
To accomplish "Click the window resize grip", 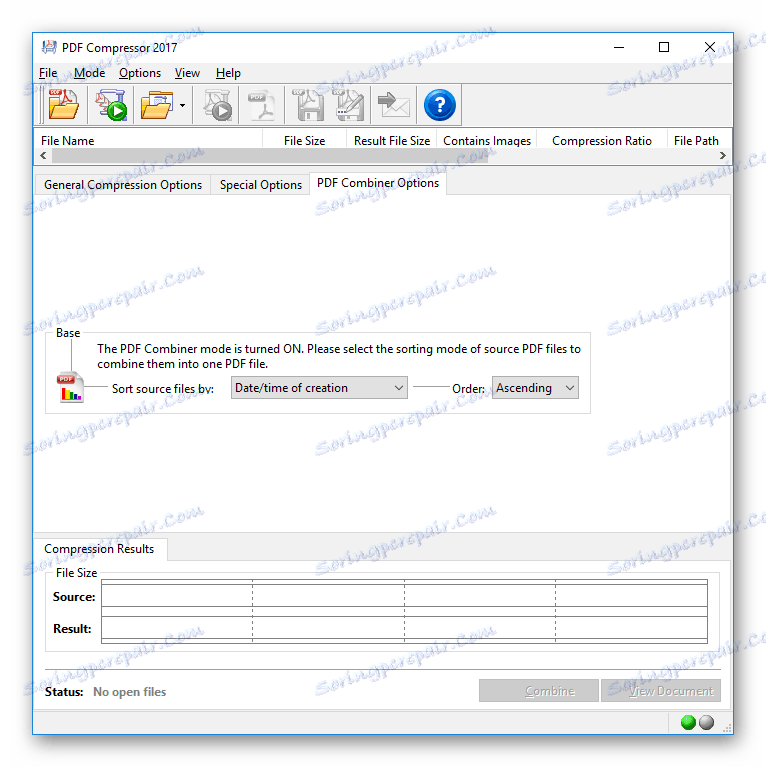I will point(726,727).
